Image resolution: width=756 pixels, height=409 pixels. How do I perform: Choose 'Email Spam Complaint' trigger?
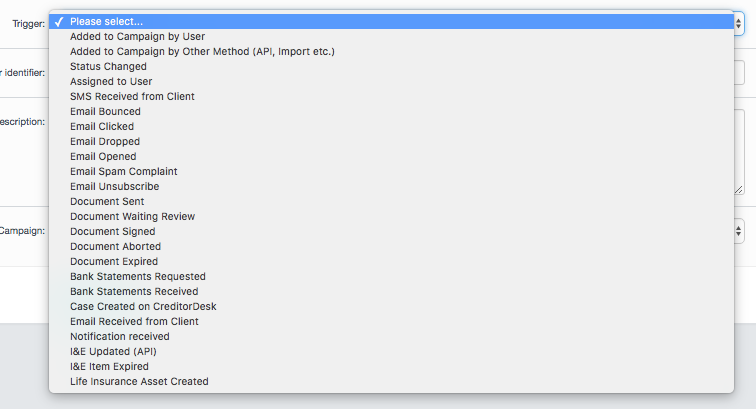[123, 171]
